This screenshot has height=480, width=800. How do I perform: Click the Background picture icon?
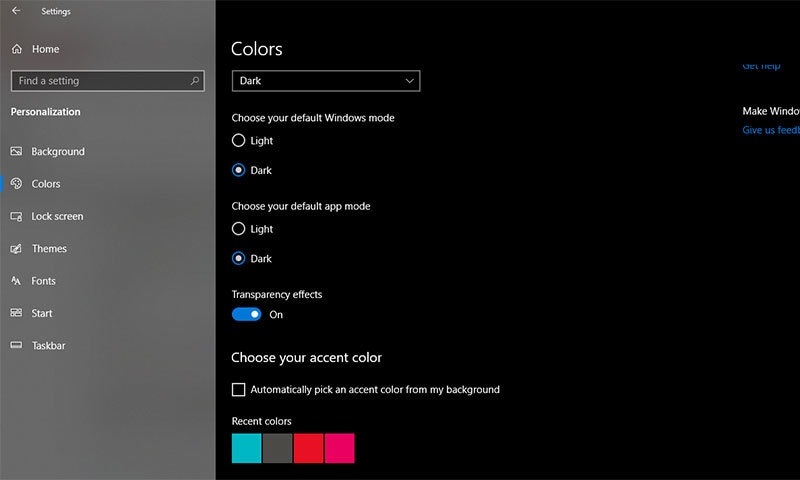16,151
